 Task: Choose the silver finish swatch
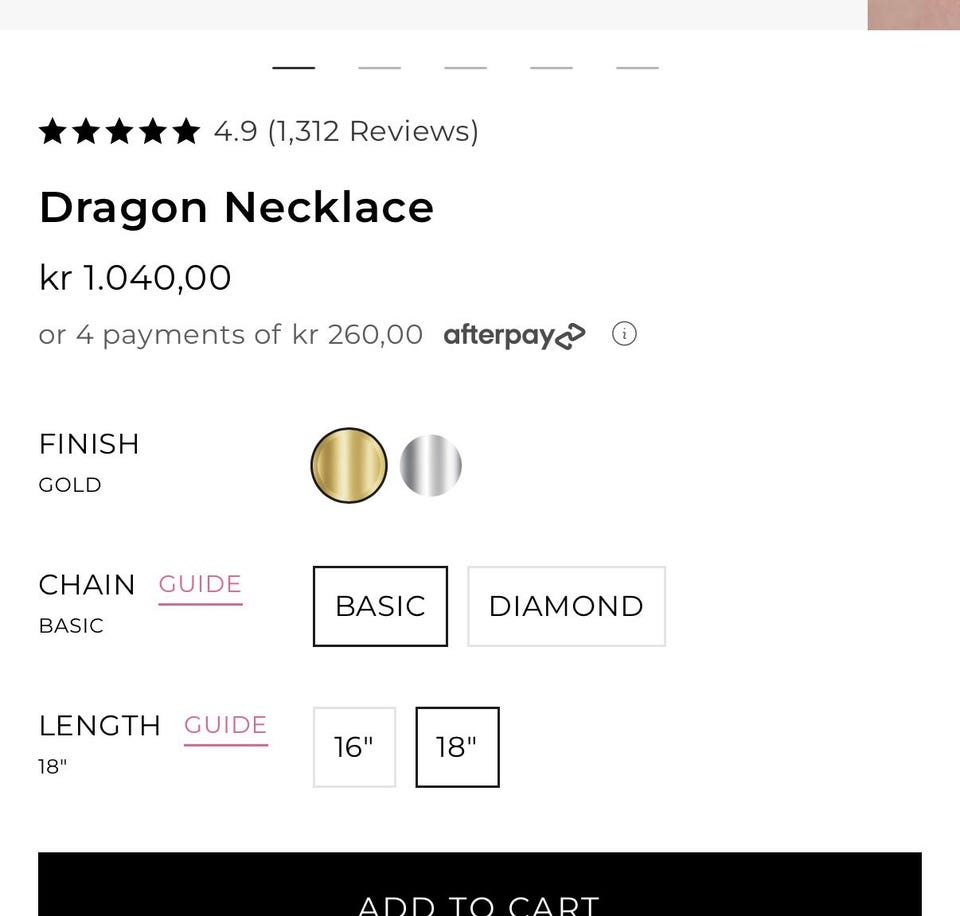tap(431, 466)
